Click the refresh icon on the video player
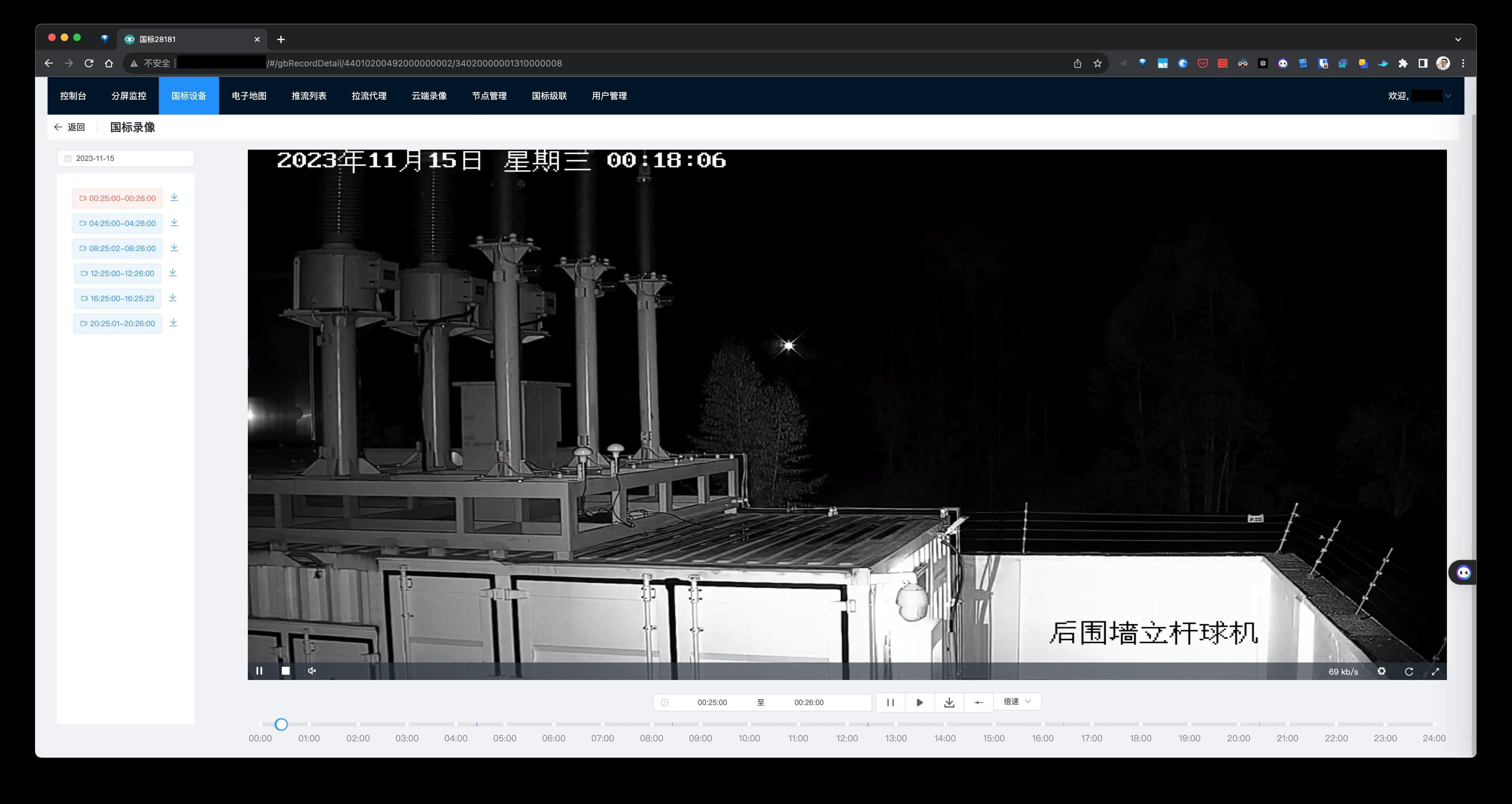The width and height of the screenshot is (1512, 804). tap(1409, 671)
